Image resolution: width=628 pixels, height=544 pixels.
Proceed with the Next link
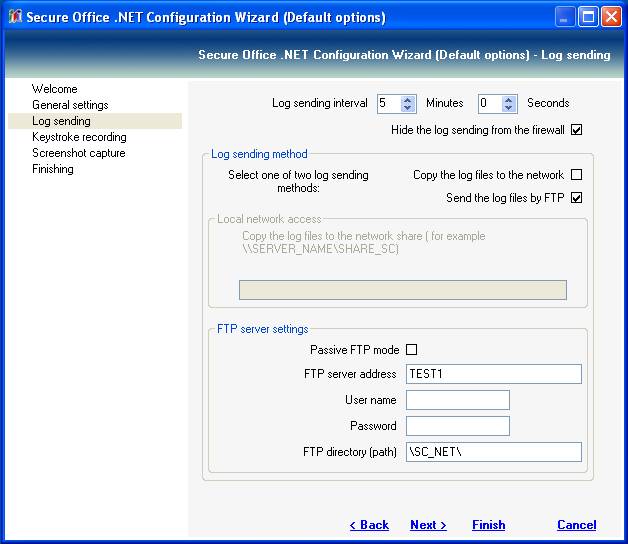pyautogui.click(x=428, y=525)
